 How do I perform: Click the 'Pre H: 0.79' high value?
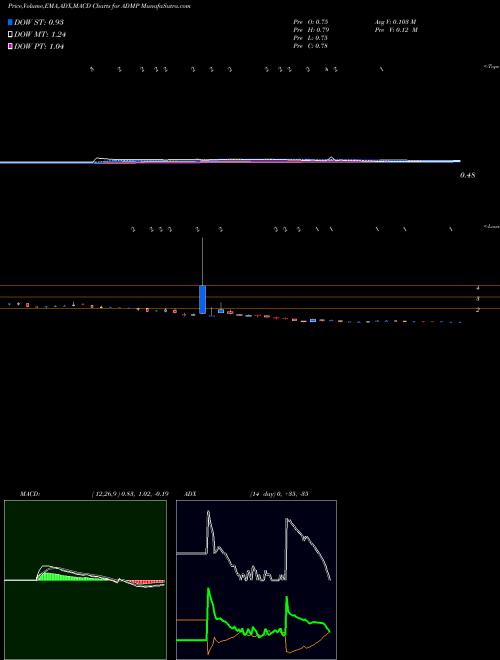[311, 30]
